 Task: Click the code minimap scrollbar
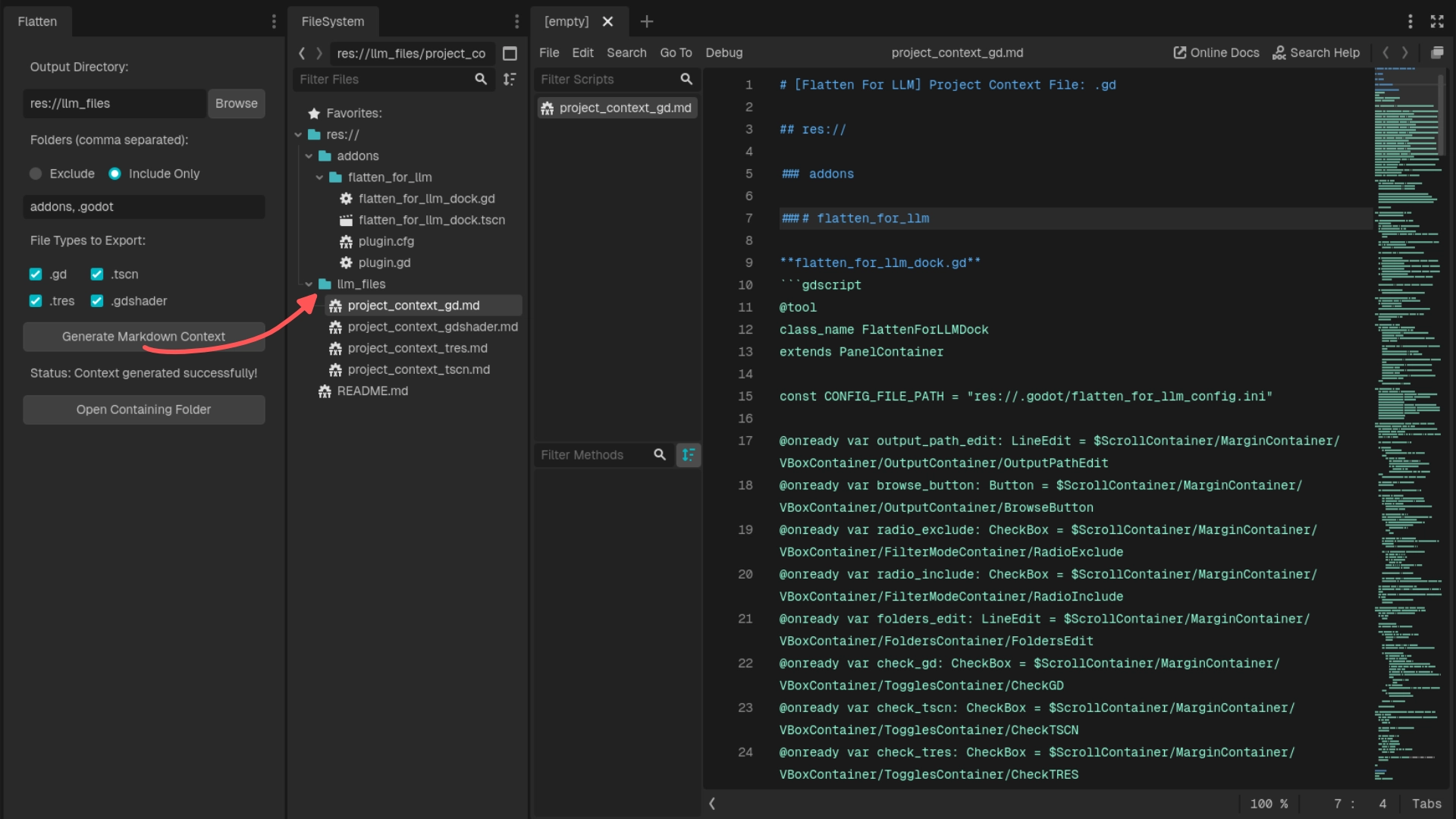[x=1441, y=114]
